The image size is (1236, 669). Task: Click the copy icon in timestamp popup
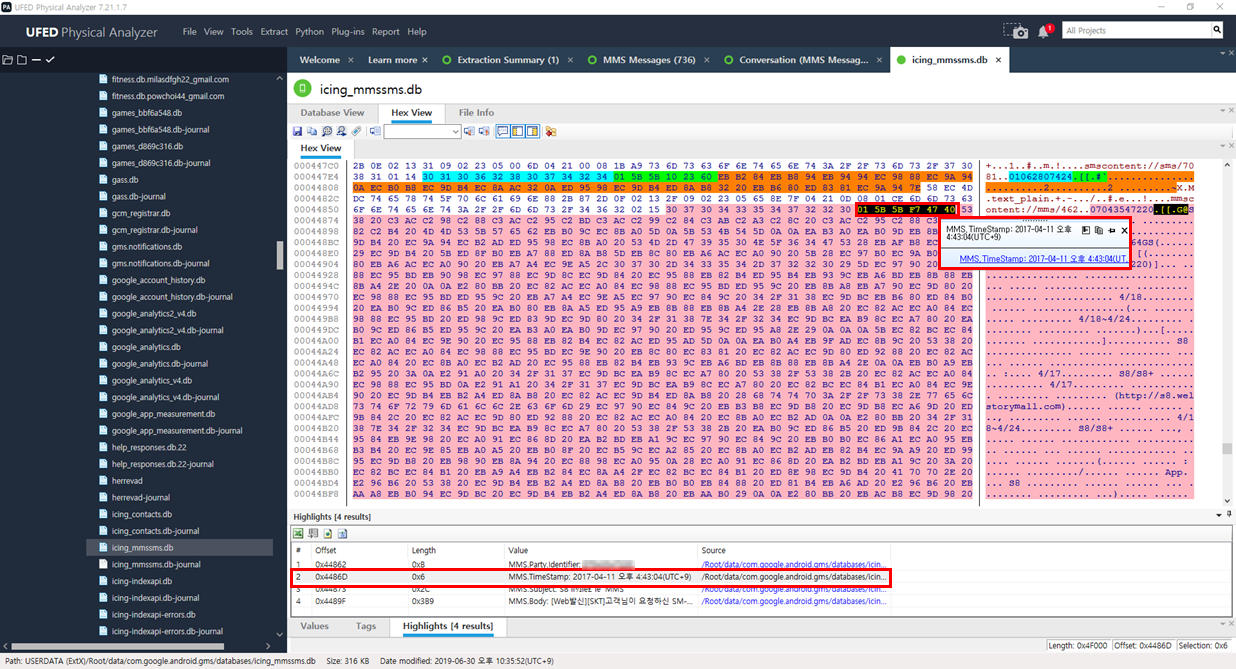coord(1098,231)
